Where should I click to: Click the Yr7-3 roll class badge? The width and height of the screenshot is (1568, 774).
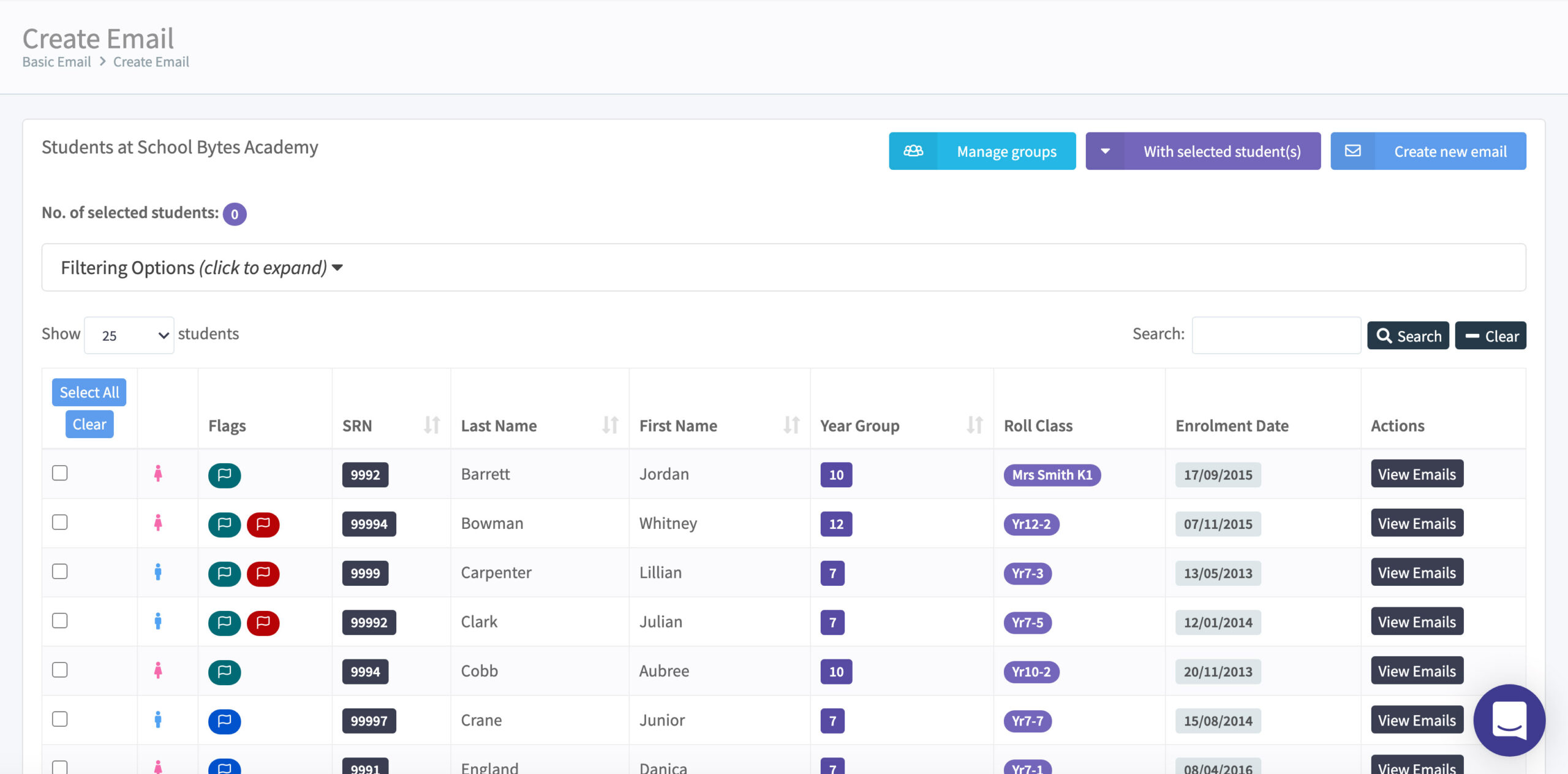click(1028, 574)
